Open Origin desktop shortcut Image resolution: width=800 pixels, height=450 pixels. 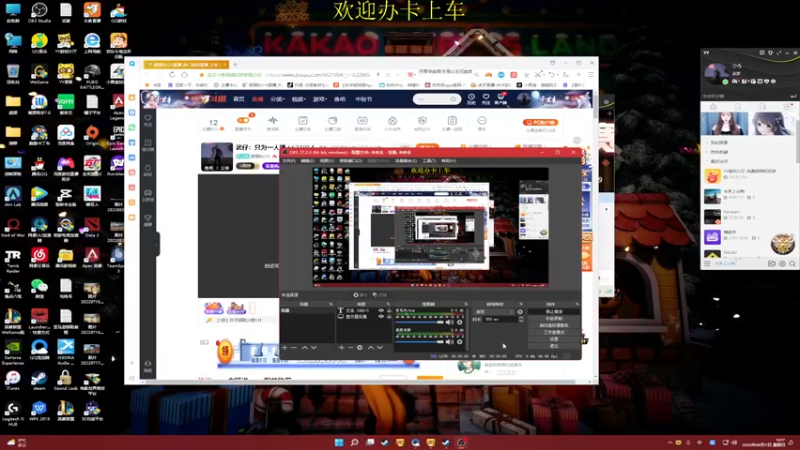point(92,135)
